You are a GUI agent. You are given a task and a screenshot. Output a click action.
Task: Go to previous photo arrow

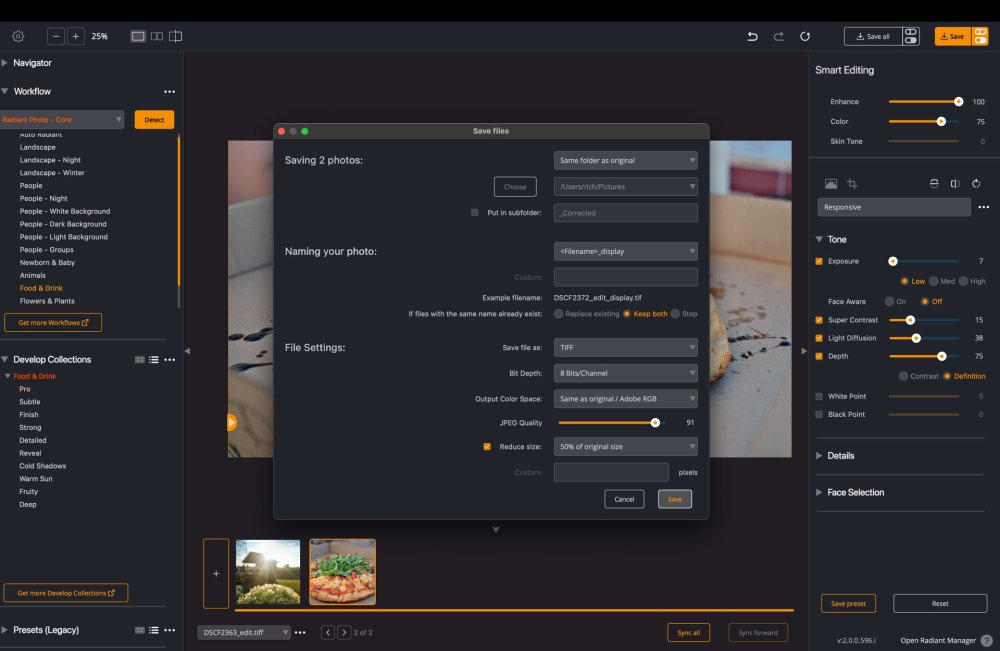pos(328,633)
